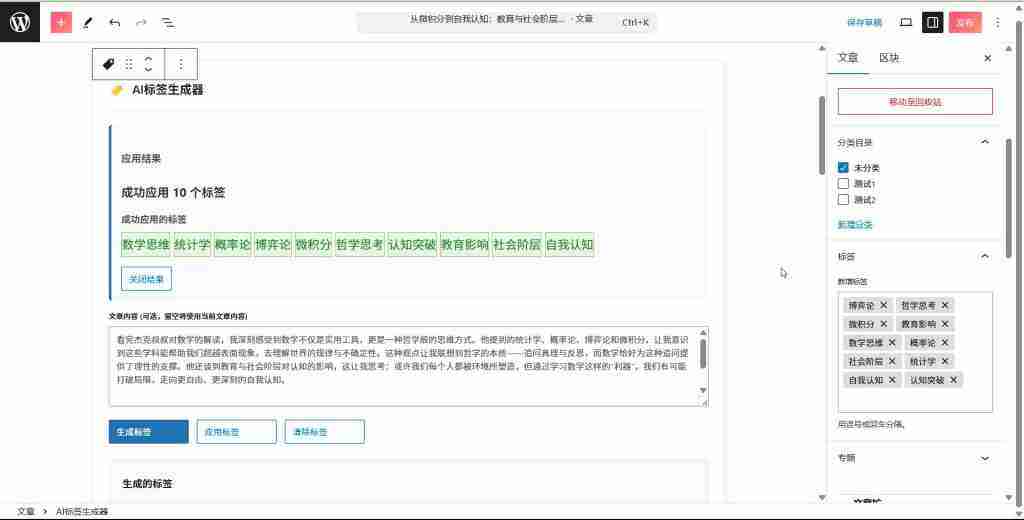Click the 关闭结果 button

point(146,279)
